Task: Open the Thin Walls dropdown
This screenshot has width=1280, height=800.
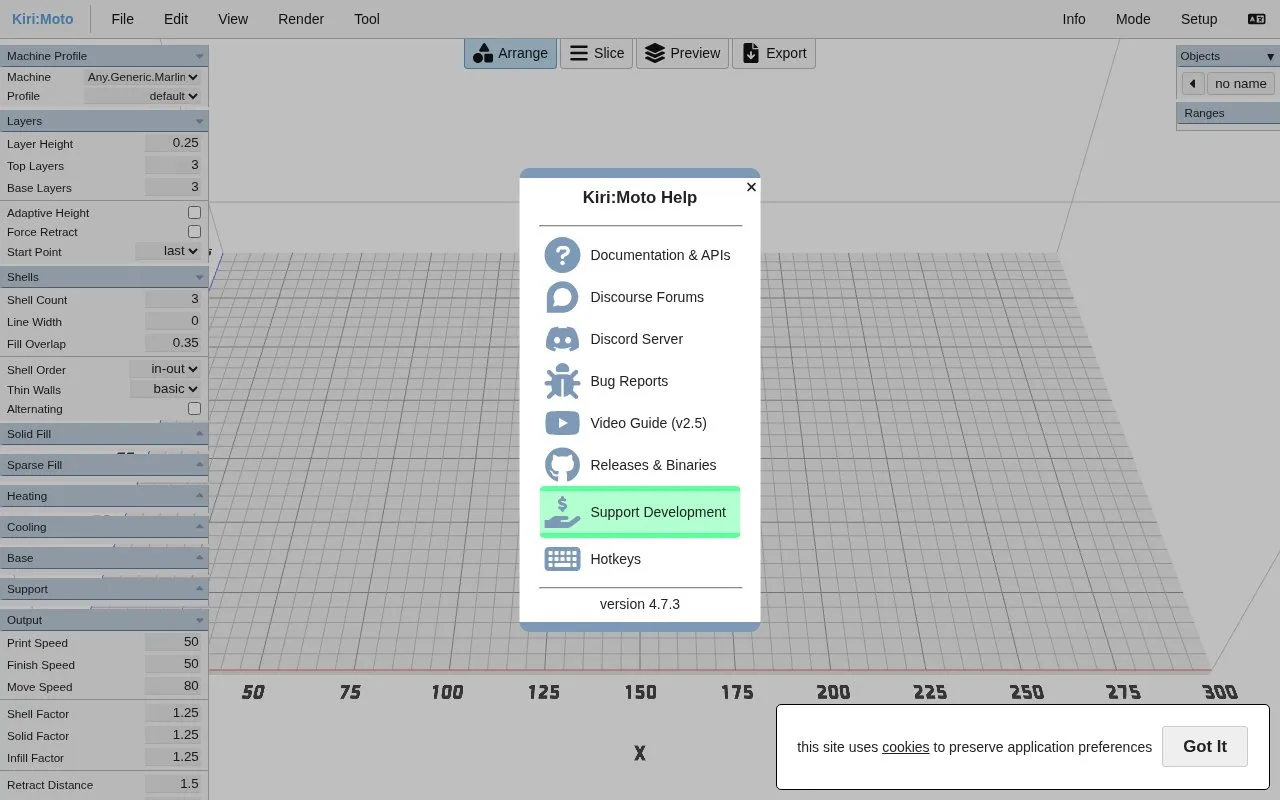Action: [165, 390]
